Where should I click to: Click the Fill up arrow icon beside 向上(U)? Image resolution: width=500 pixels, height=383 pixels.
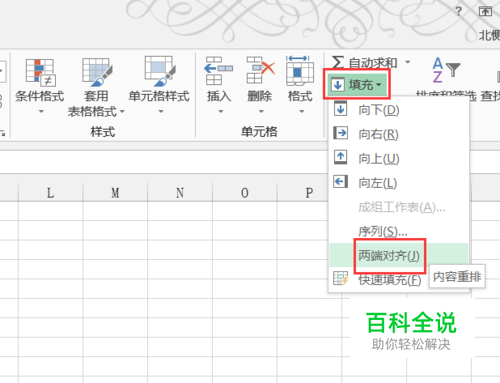tap(340, 157)
